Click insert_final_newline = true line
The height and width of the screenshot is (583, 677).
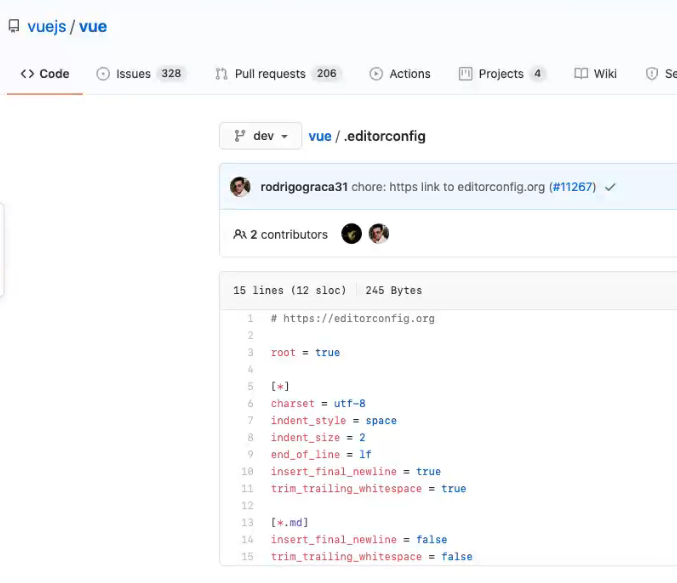[x=356, y=472]
